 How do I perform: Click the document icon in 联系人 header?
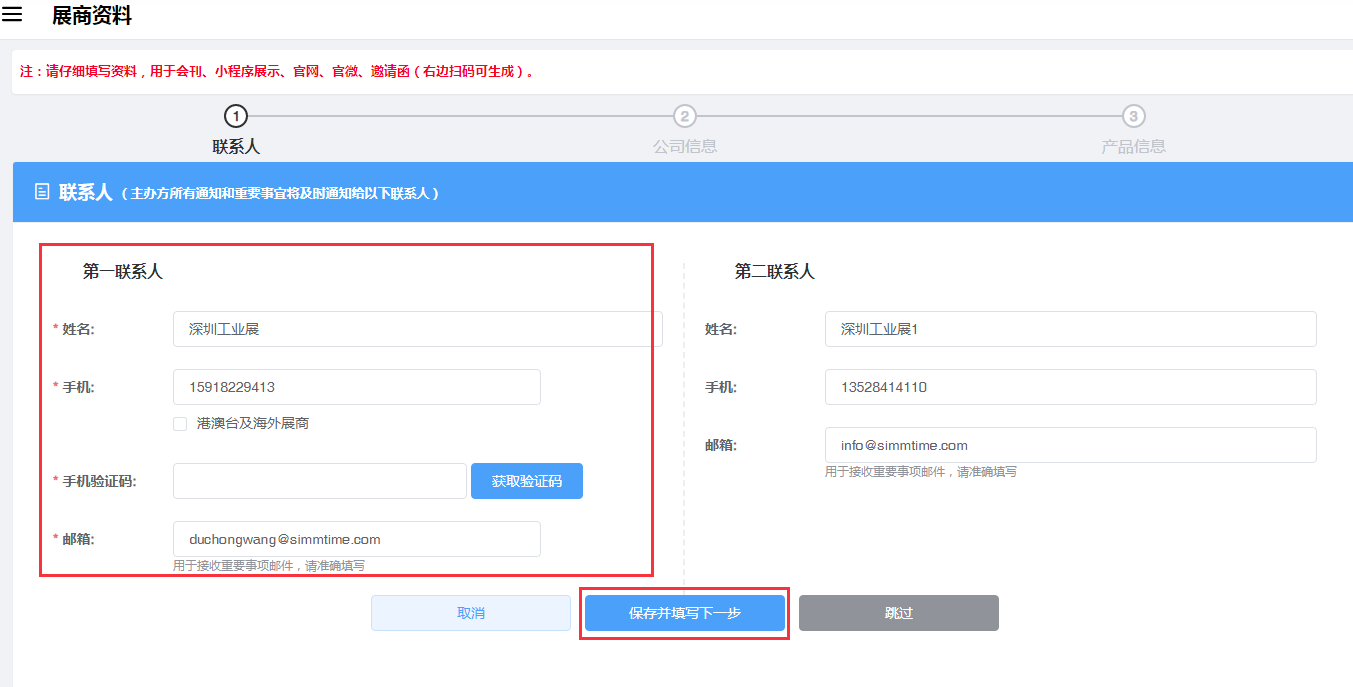[42, 192]
